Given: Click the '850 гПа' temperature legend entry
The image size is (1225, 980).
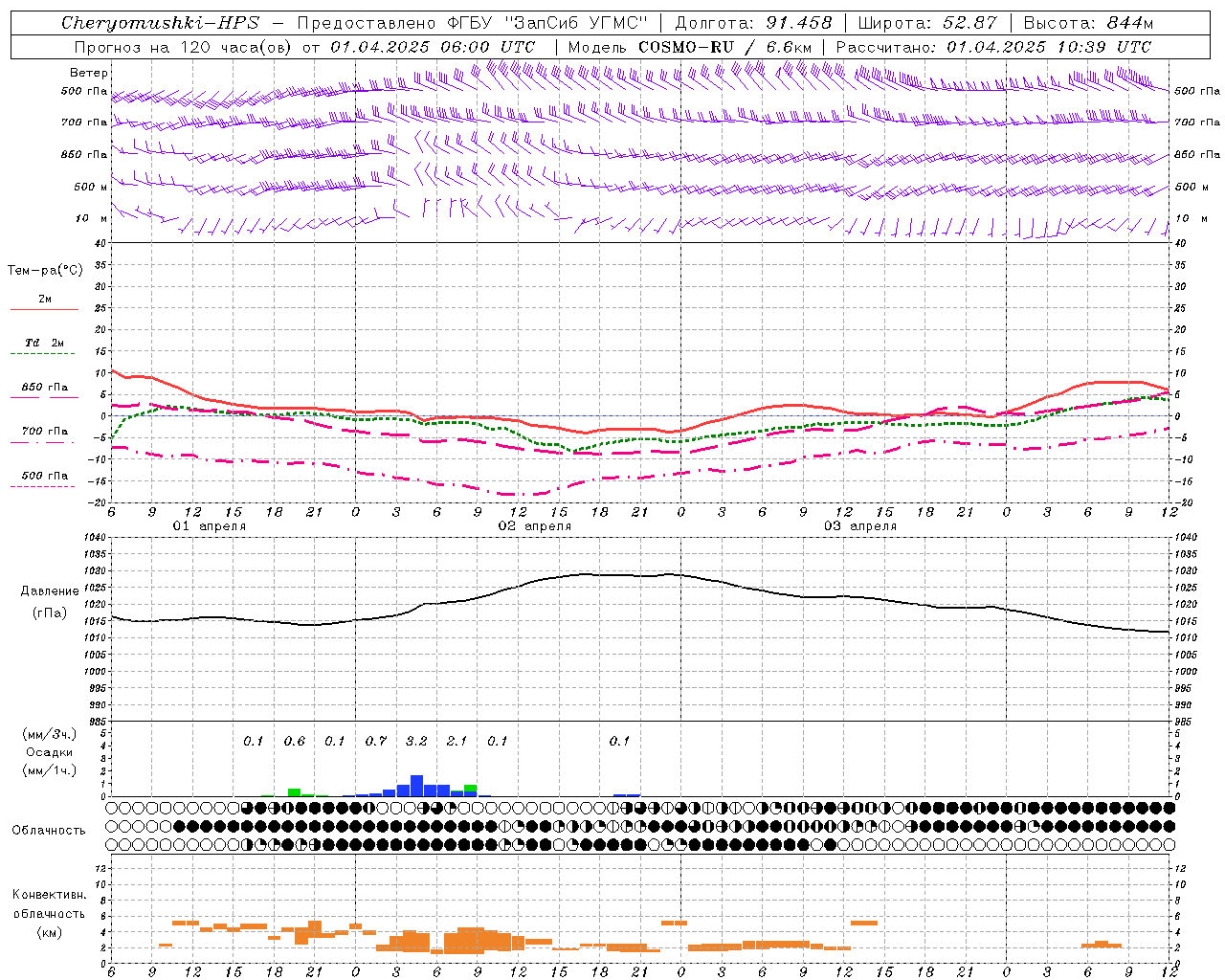Looking at the screenshot, I should coord(45,388).
